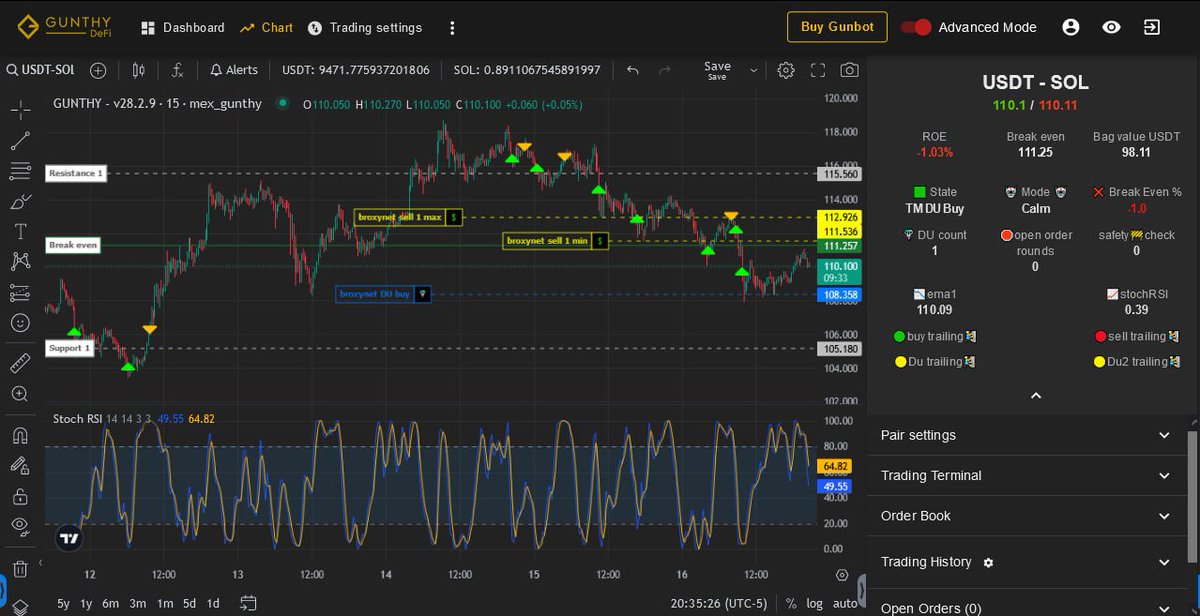Expand the Pair settings section

pyautogui.click(x=1026, y=435)
